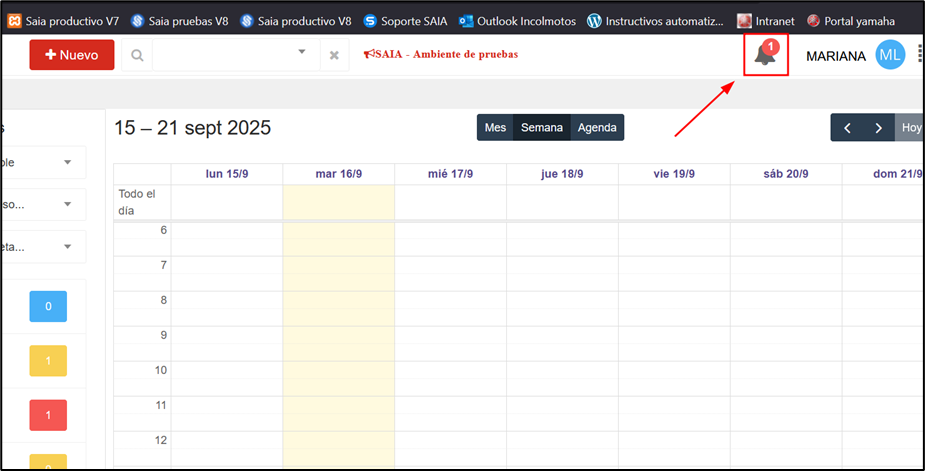Expand the first left sidebar dropdown
Viewport: 925px width, 471px height.
(68, 162)
